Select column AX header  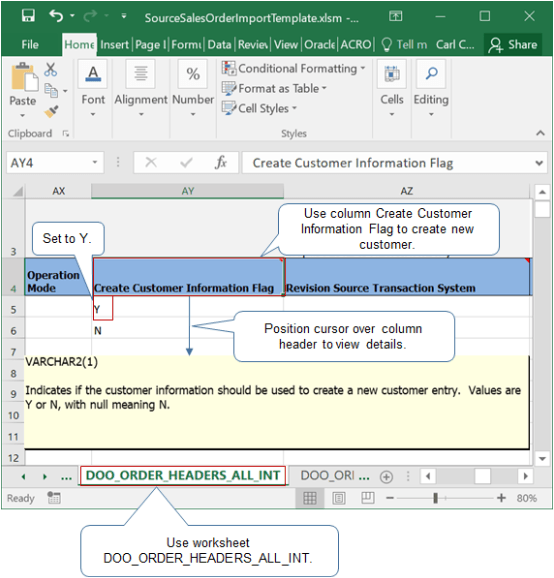(58, 191)
